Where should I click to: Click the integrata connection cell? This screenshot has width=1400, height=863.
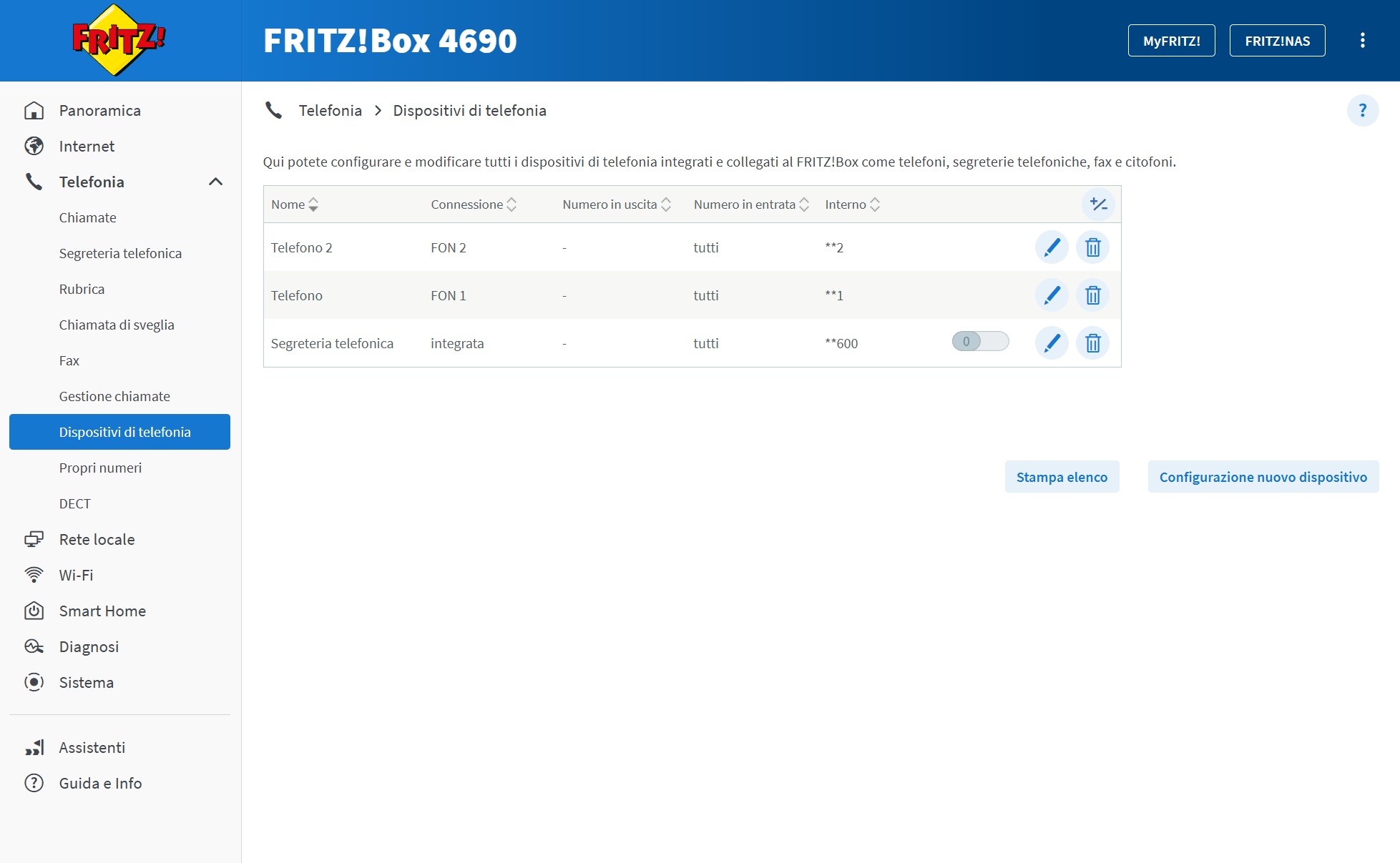pos(457,343)
